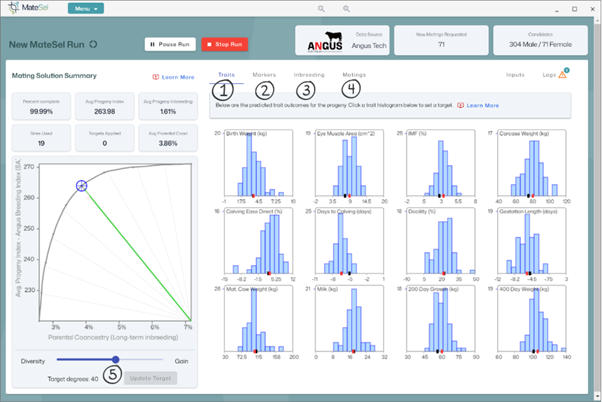The width and height of the screenshot is (602, 402).
Task: Click the MateSel logo icon
Action: [x=12, y=8]
